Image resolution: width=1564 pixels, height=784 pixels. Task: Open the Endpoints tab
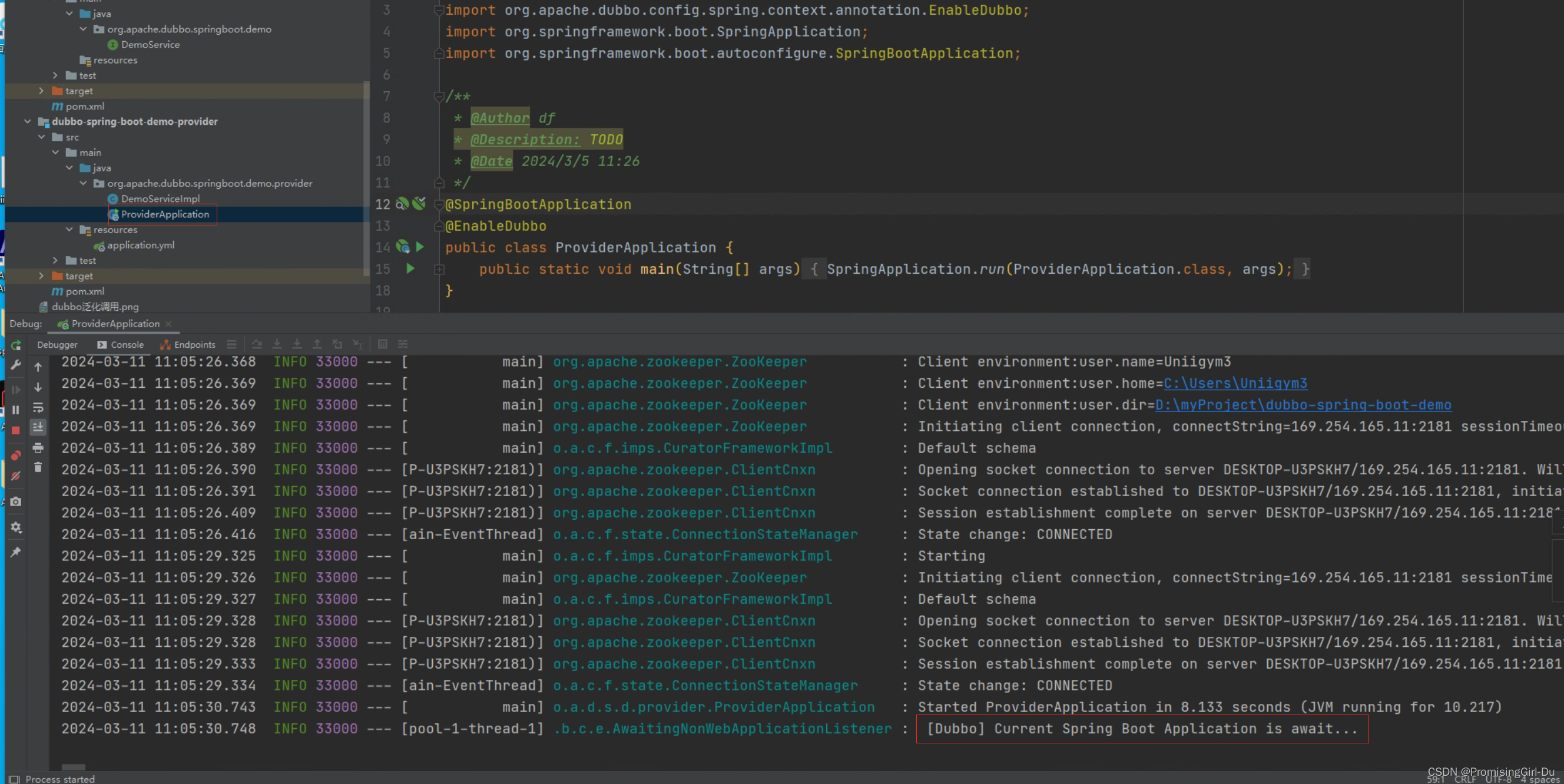tap(188, 345)
